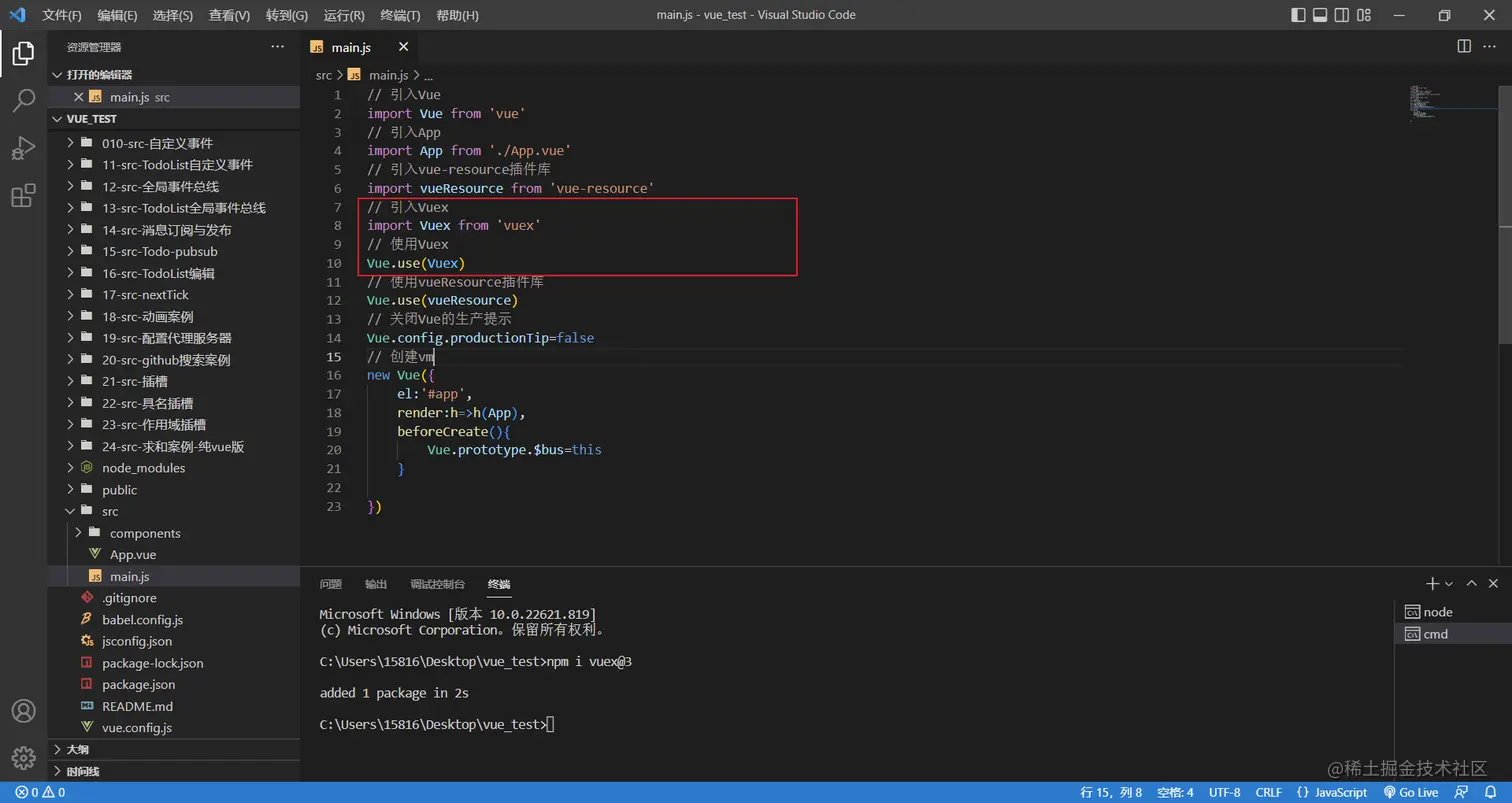The image size is (1512, 803).
Task: Expand the 20-src-github搜索案例 folder
Action: (174, 360)
